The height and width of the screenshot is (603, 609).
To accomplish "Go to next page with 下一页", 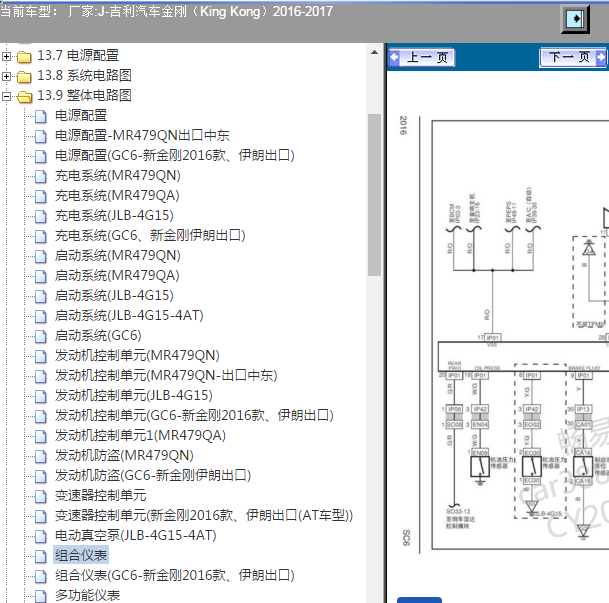I will [573, 57].
